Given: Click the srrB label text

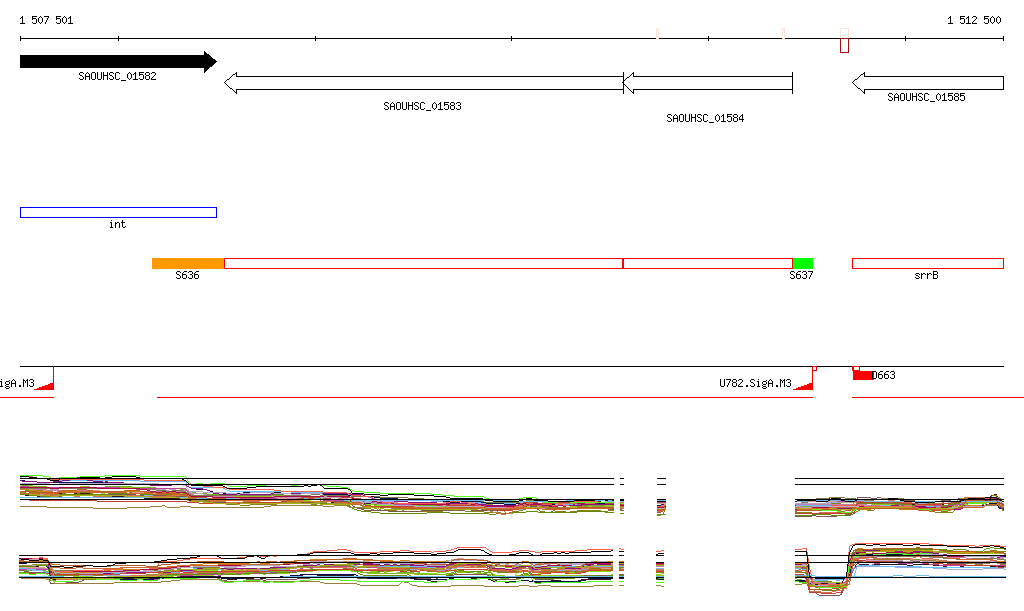Looking at the screenshot, I should point(927,275).
